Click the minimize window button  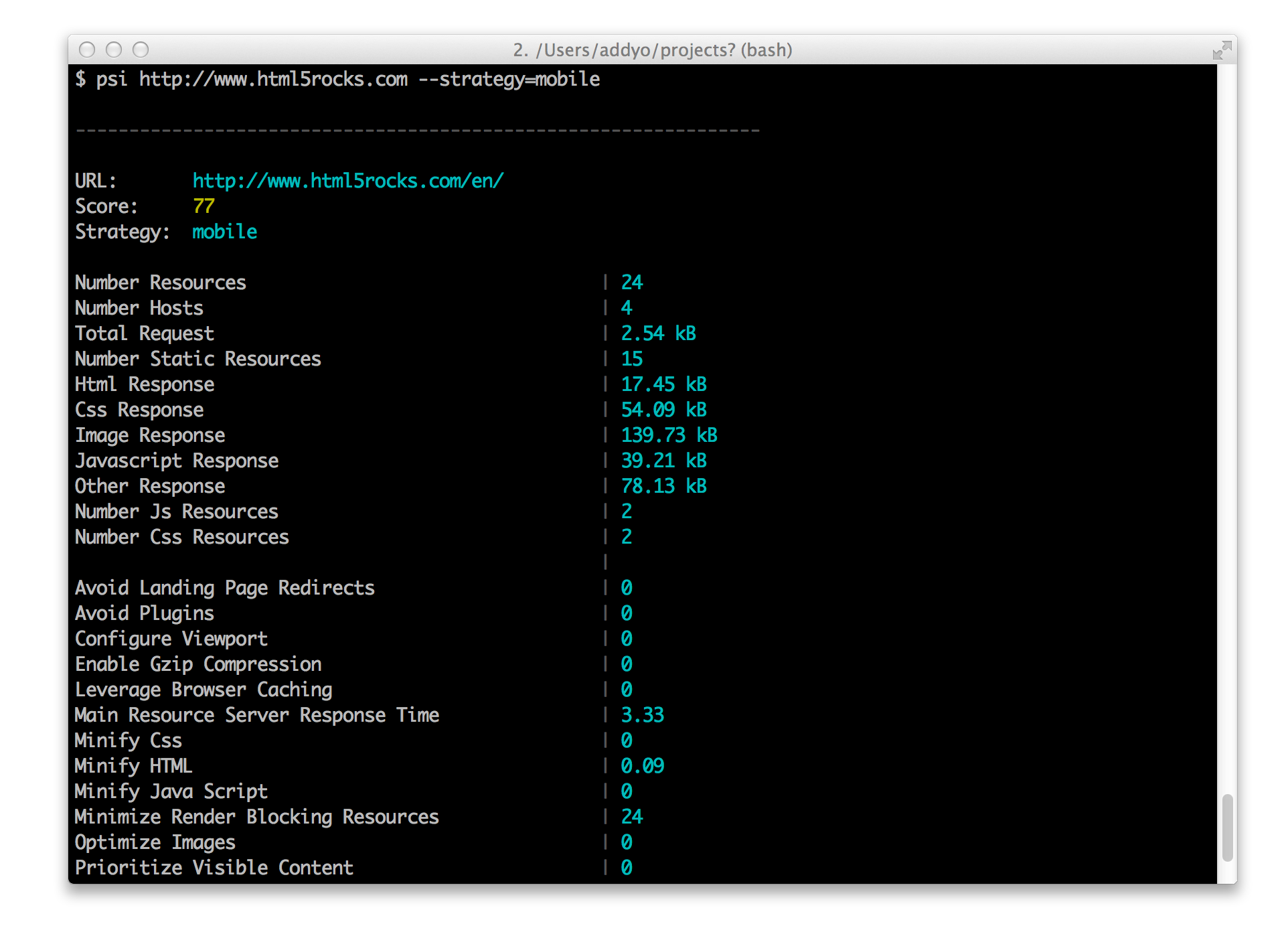coord(114,50)
